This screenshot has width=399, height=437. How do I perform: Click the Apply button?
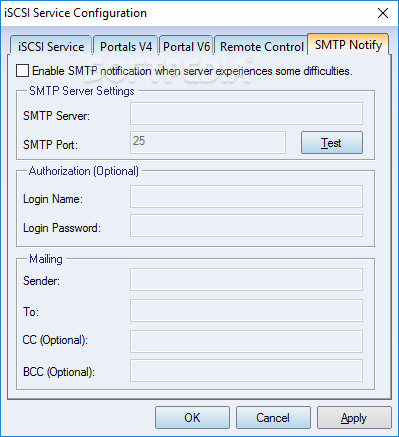pyautogui.click(x=354, y=417)
